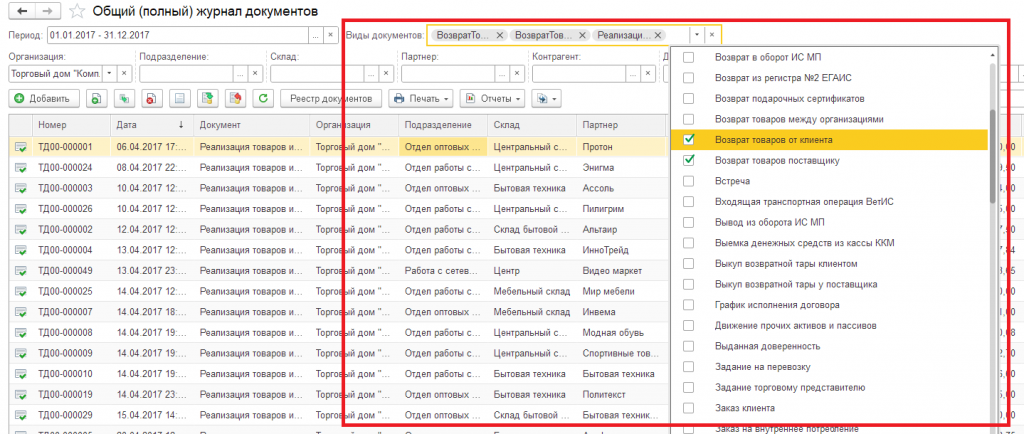Click status icon of row ТД00-000010

pyautogui.click(x=21, y=375)
